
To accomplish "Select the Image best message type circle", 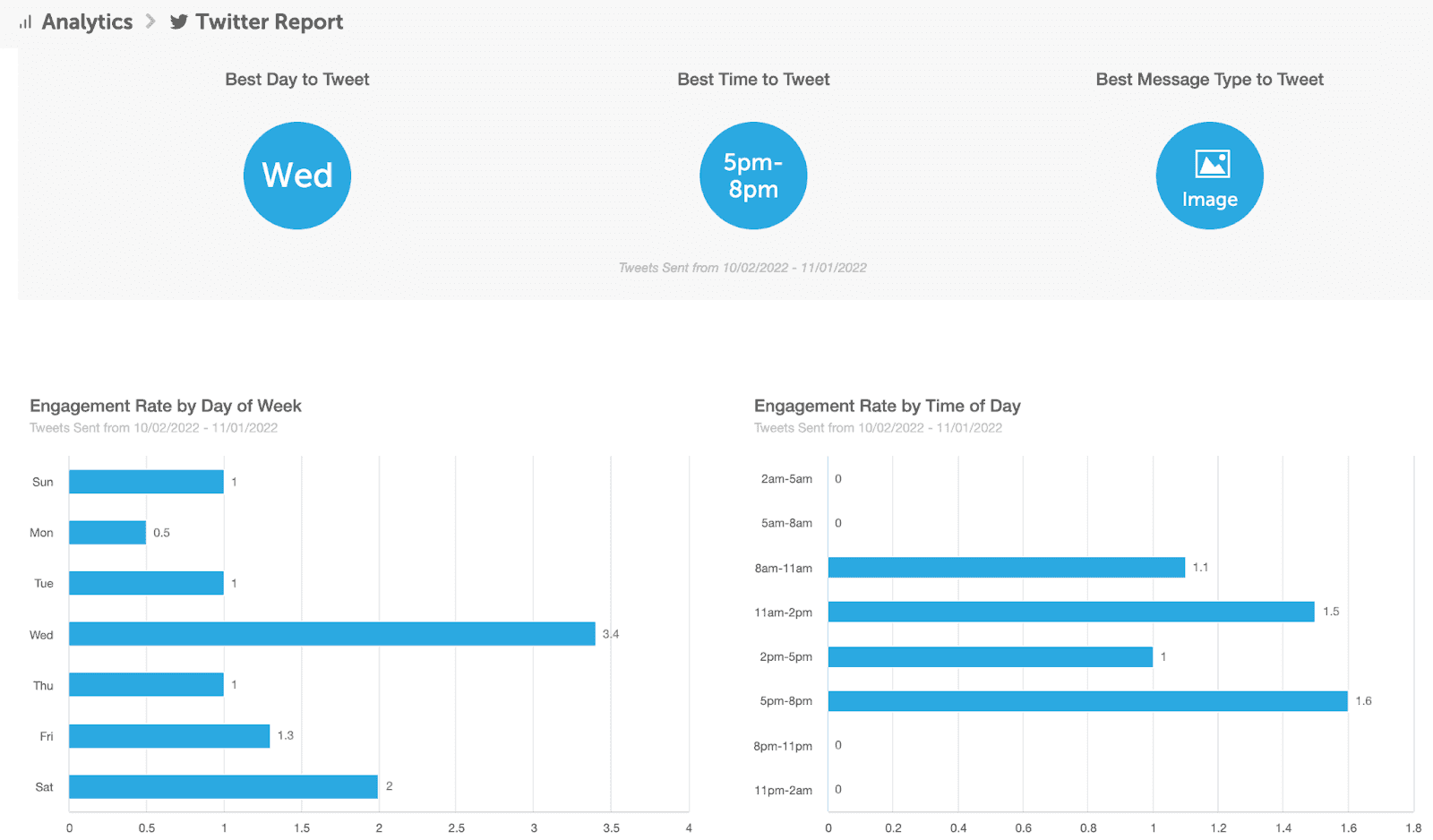I will point(1209,175).
